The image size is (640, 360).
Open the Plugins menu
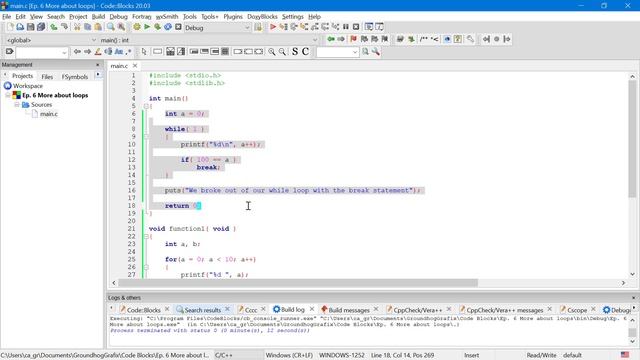click(x=233, y=17)
